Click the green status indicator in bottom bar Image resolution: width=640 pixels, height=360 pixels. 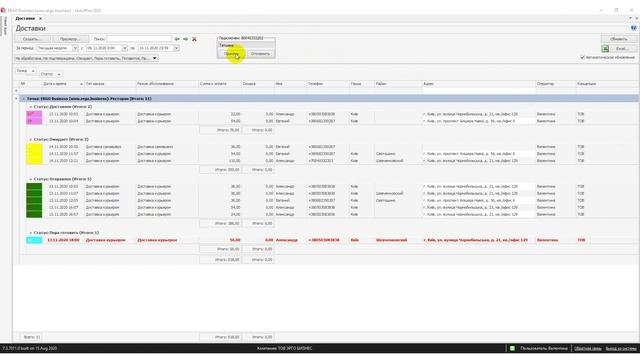512,348
